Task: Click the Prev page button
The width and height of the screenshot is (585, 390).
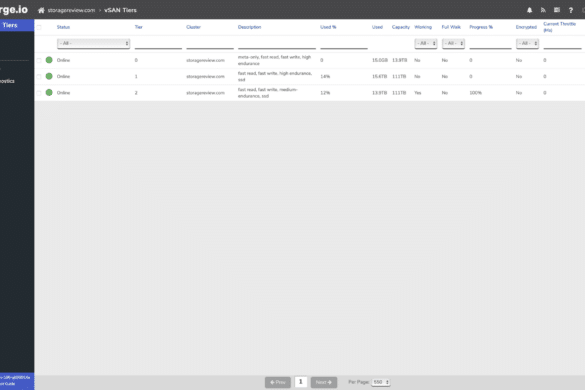Action: point(278,382)
